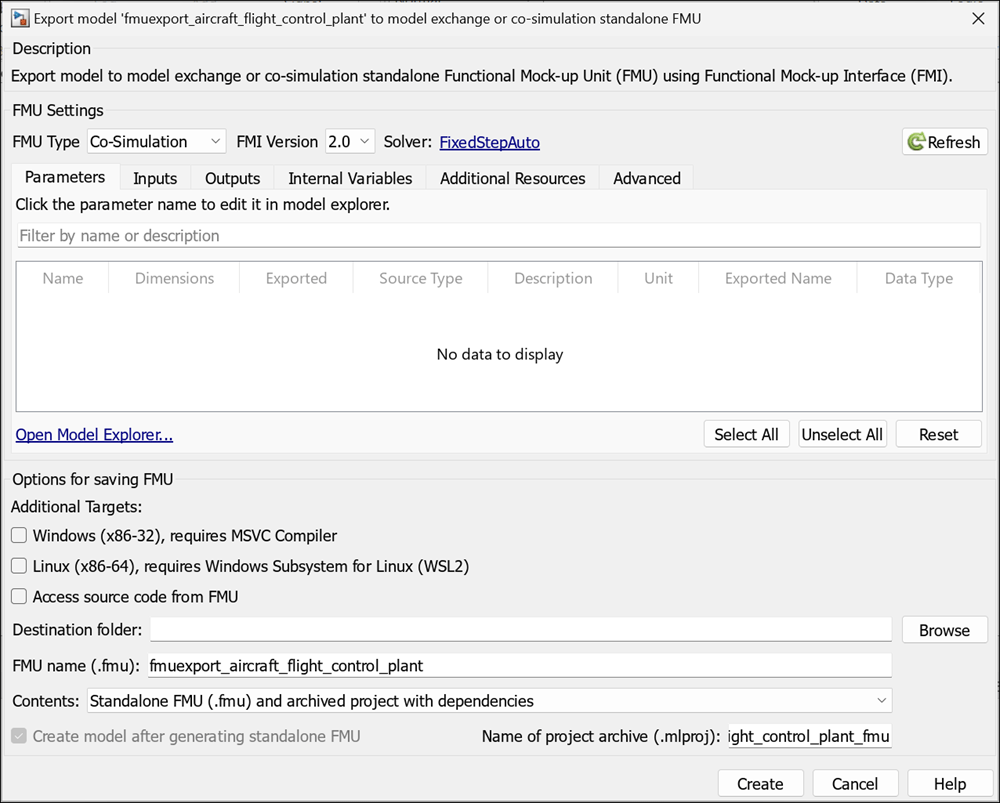
Task: Switch to the Inputs tab
Action: (155, 178)
